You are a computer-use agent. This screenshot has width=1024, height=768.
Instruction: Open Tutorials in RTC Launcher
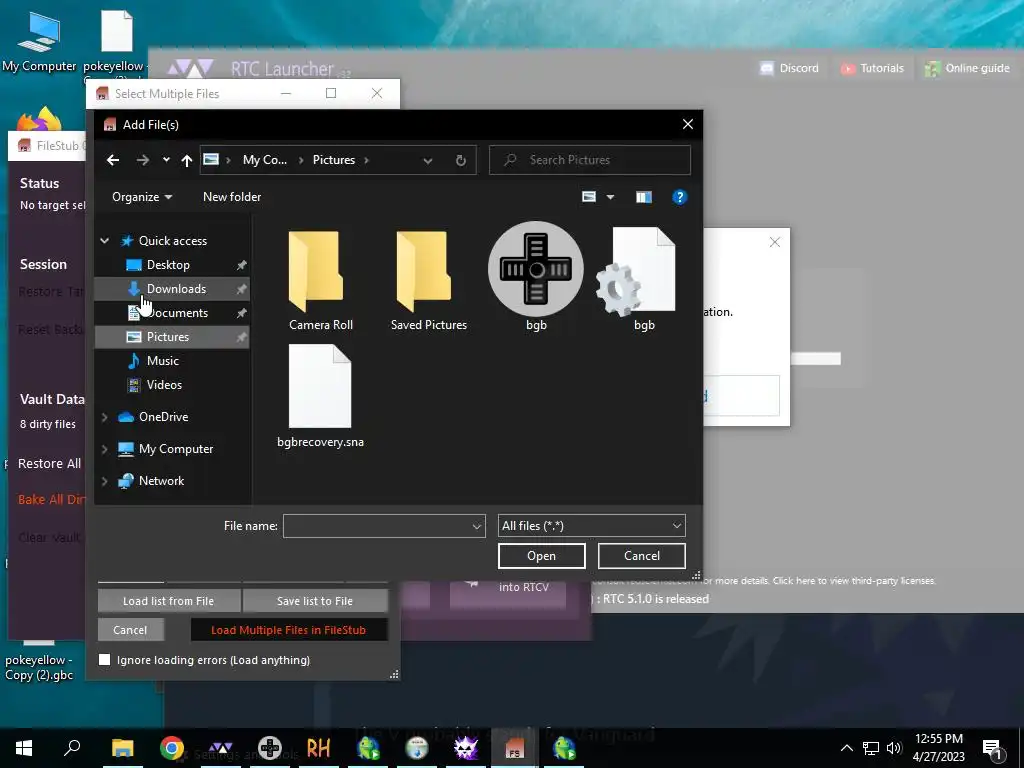(x=872, y=68)
